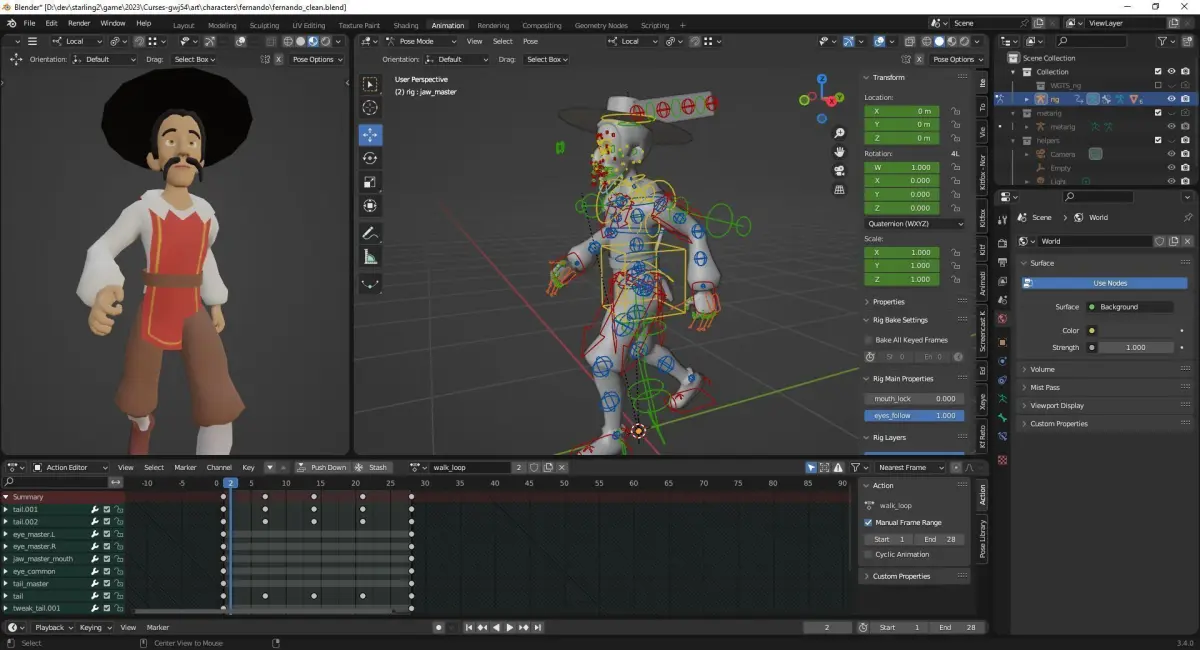Open the Playback popover
This screenshot has height=650, width=1200.
pos(52,627)
